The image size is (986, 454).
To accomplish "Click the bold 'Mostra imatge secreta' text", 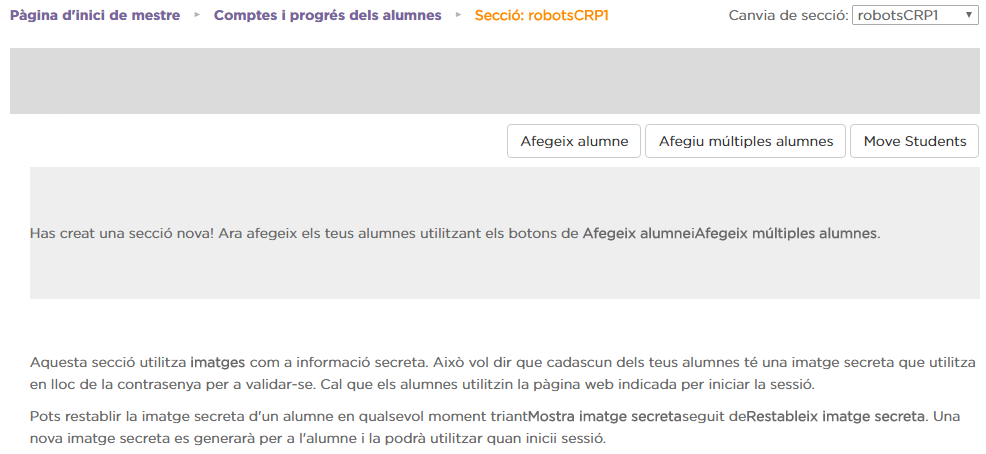I will (x=606, y=416).
